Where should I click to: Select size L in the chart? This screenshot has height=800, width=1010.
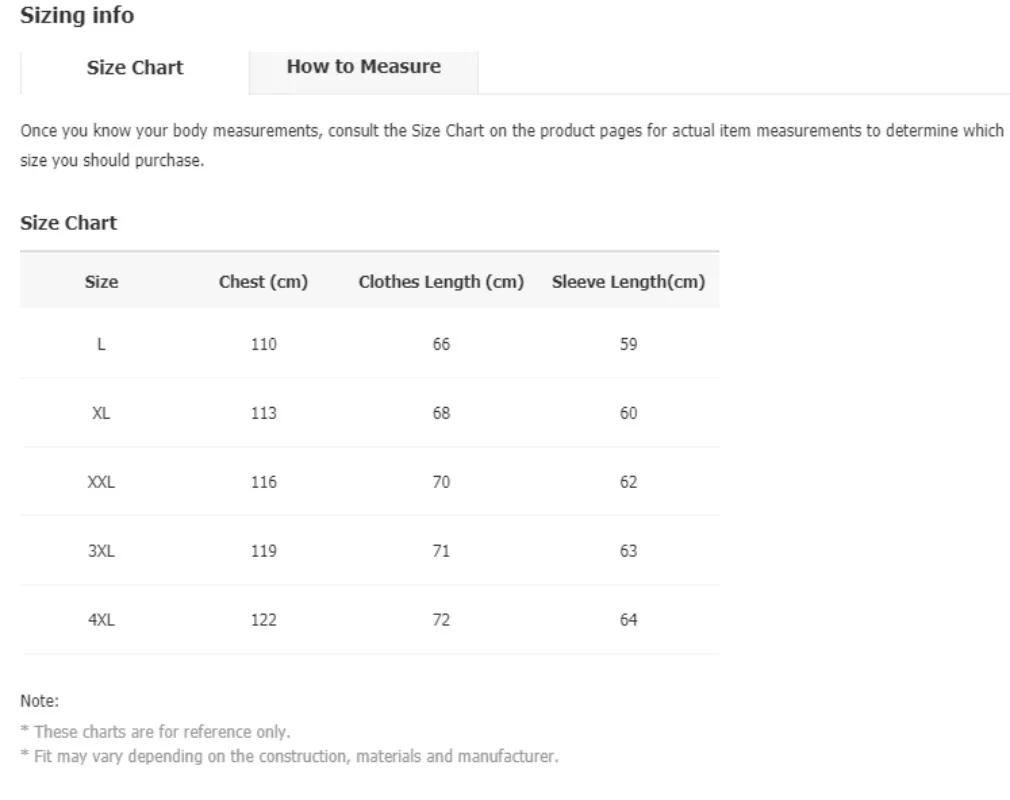tap(101, 343)
